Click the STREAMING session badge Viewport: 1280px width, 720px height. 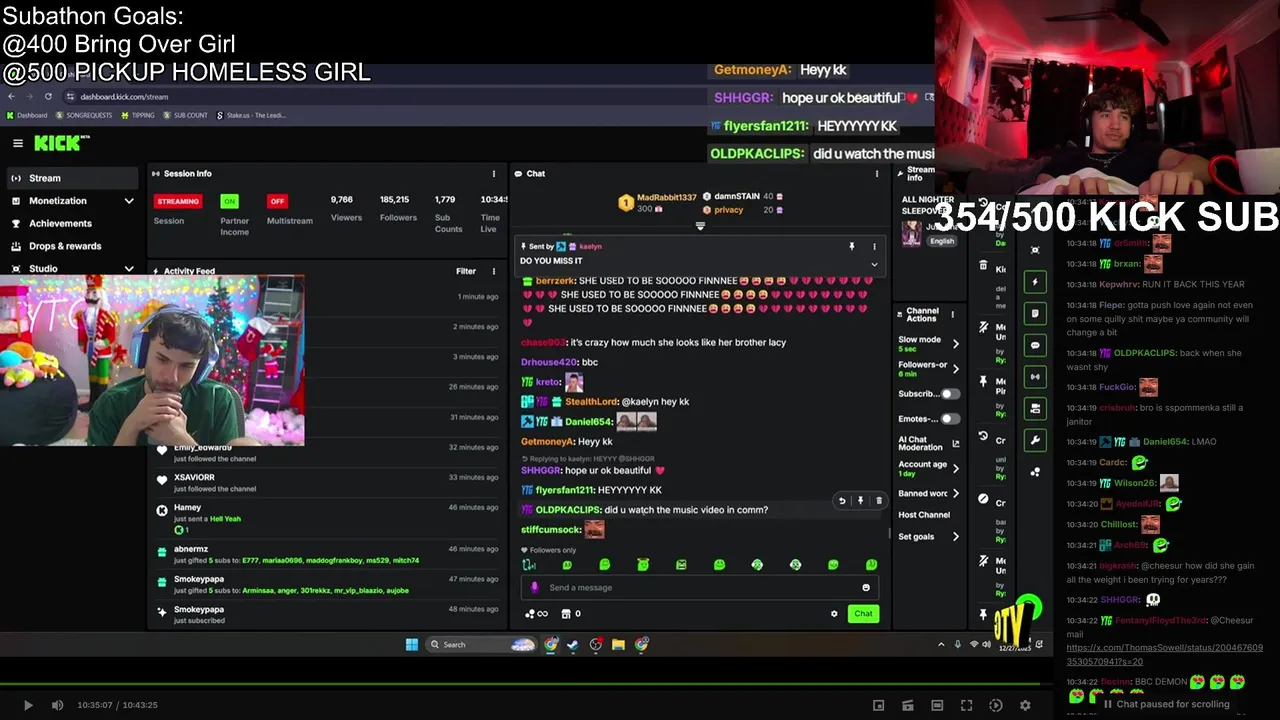point(178,201)
